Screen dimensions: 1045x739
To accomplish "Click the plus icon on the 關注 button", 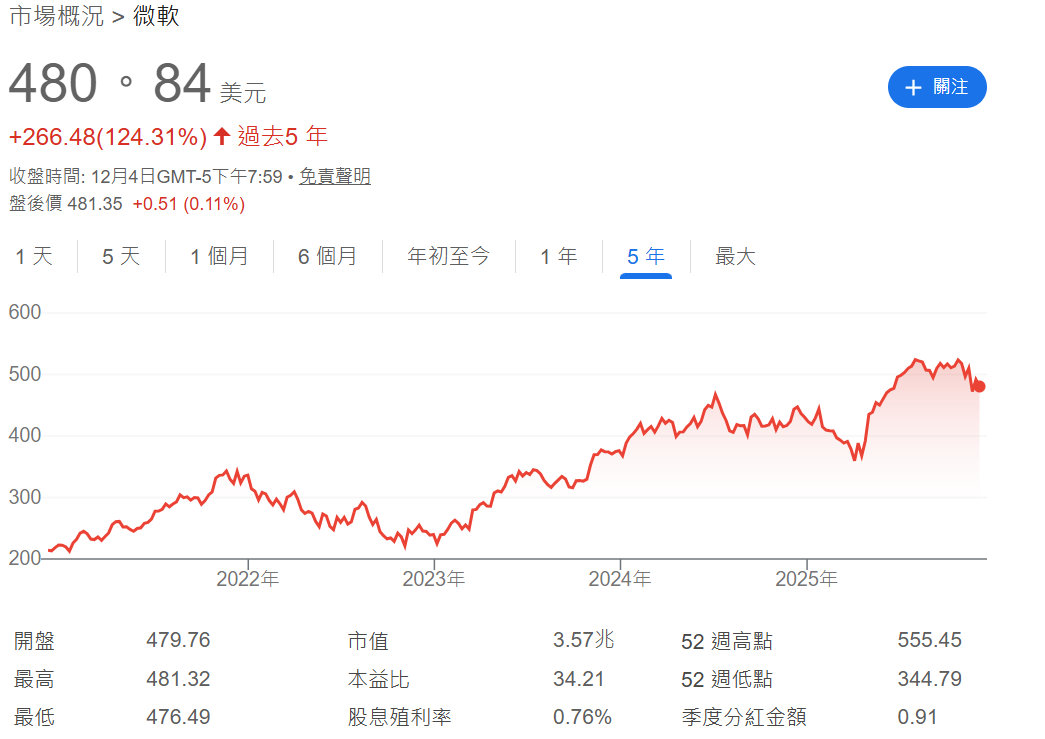I will point(912,87).
